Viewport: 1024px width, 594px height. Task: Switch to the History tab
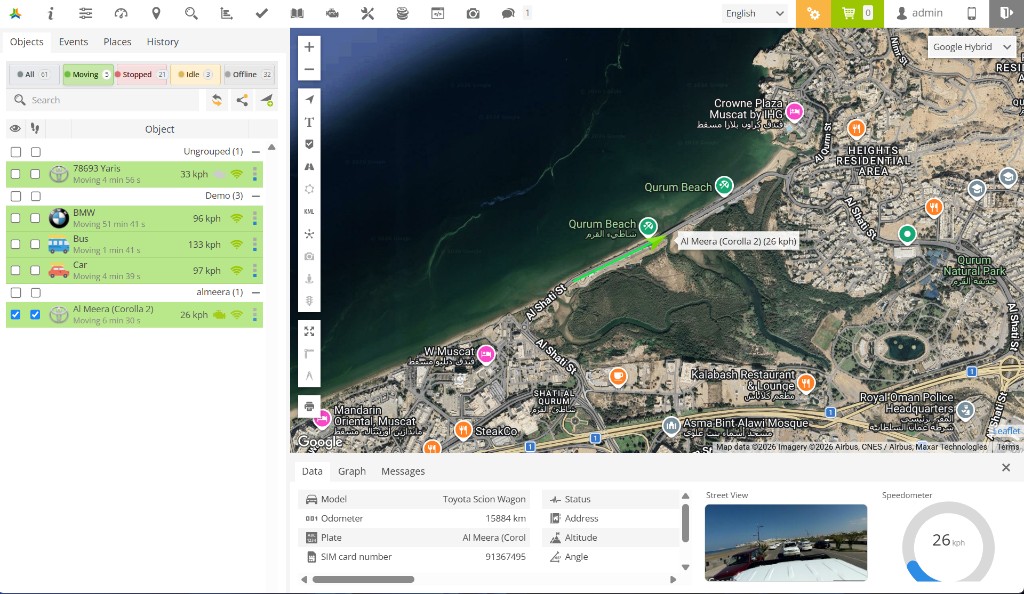point(163,42)
